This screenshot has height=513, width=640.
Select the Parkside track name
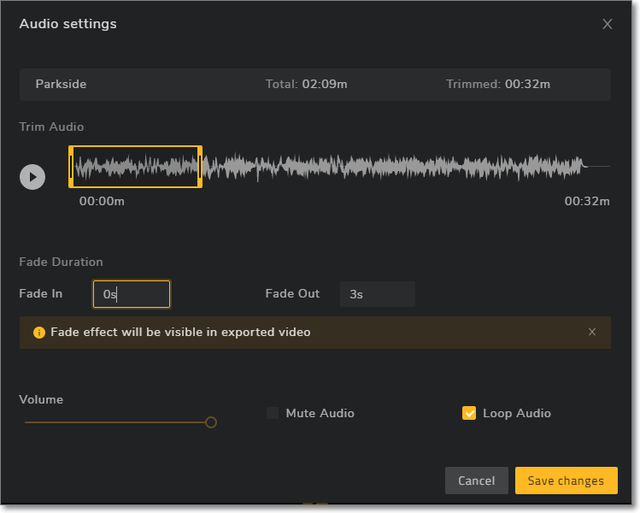click(x=61, y=84)
